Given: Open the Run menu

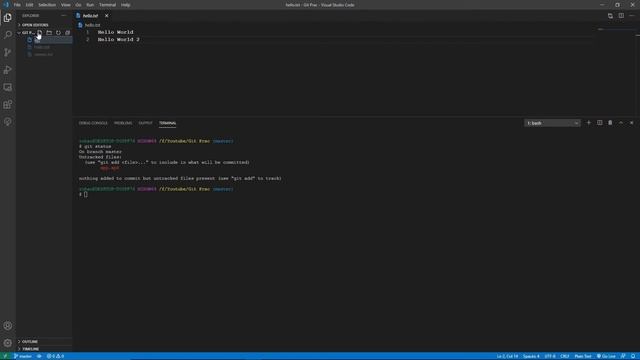Looking at the screenshot, I should pos(90,5).
